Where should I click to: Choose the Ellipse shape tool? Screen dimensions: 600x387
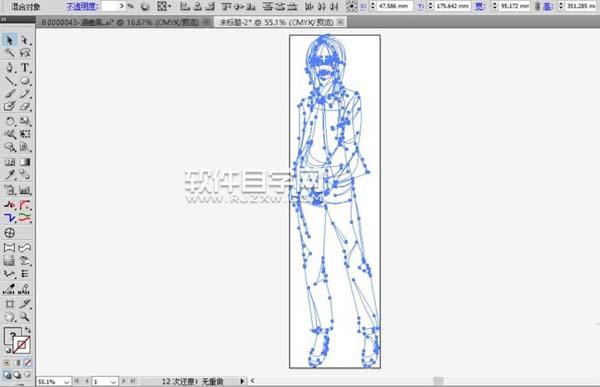[x=25, y=81]
